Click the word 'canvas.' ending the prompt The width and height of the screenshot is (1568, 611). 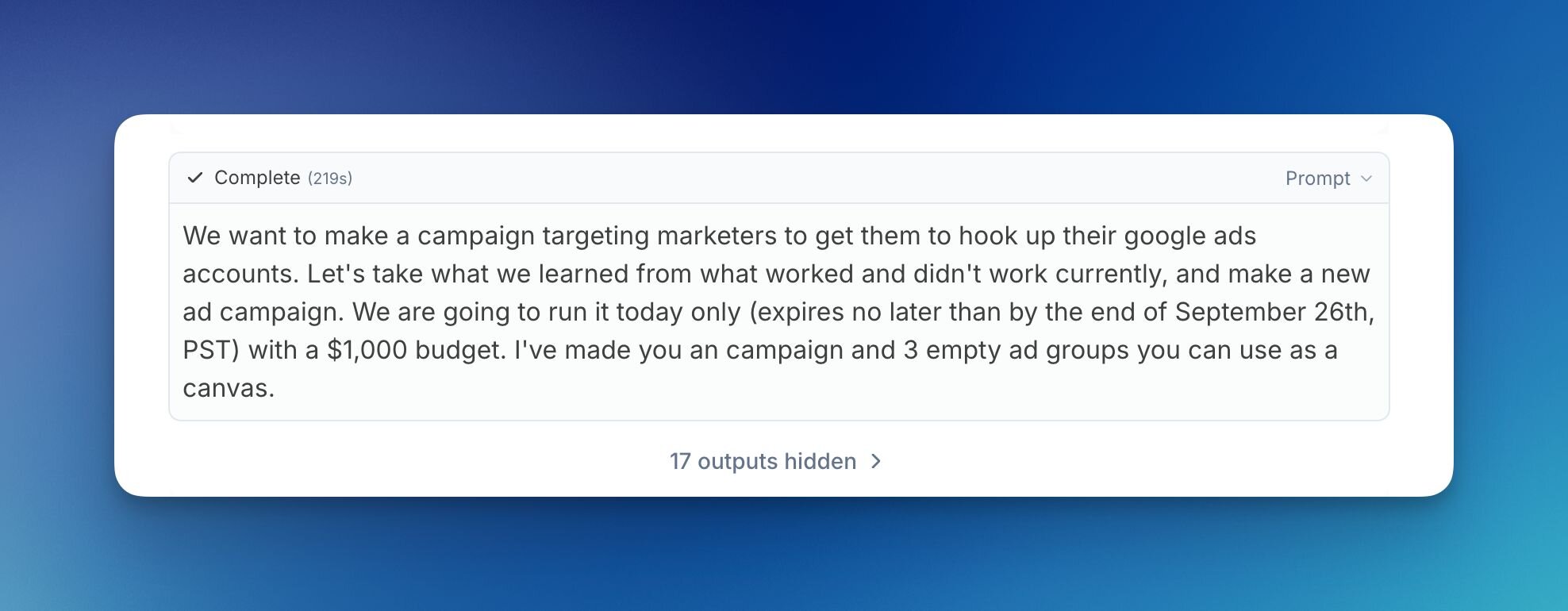pos(229,388)
